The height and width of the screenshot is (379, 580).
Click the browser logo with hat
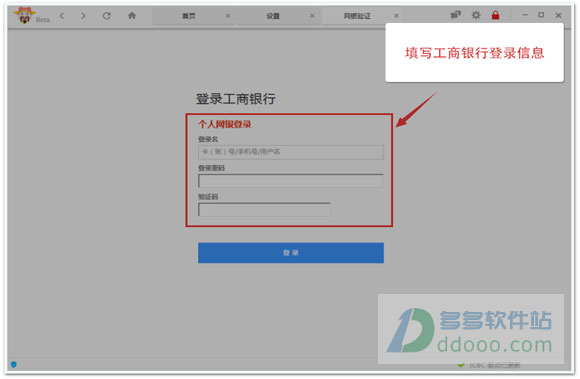24,15
